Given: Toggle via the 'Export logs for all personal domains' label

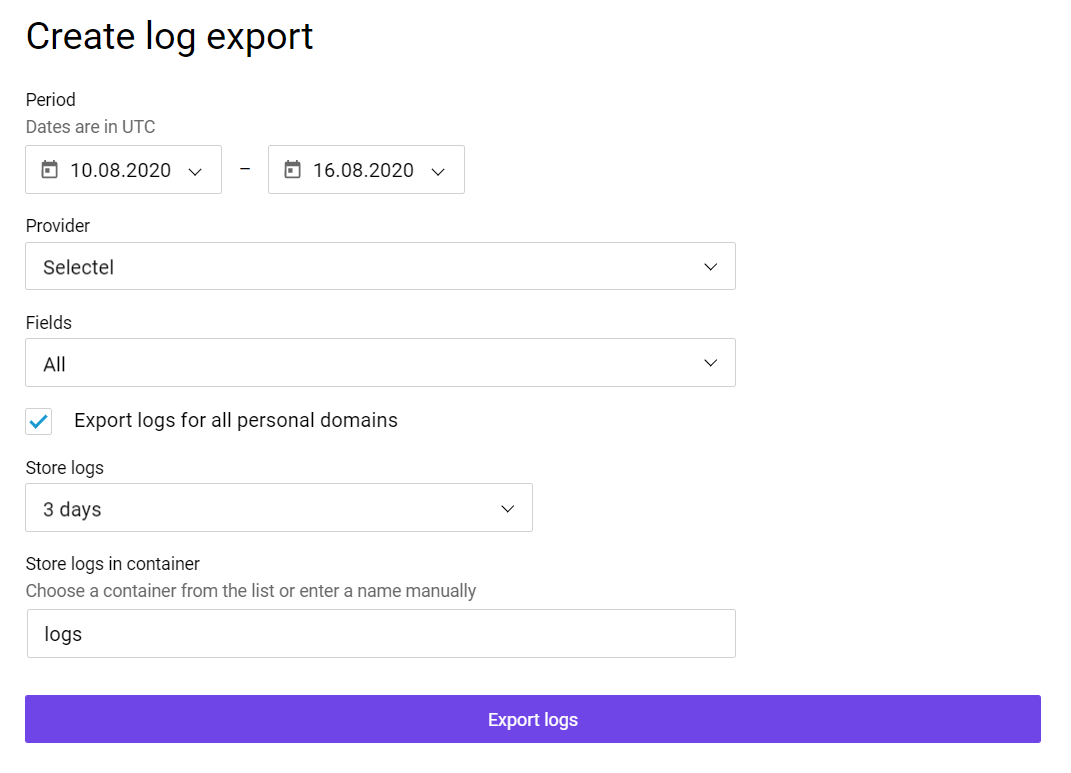Looking at the screenshot, I should pyautogui.click(x=236, y=420).
